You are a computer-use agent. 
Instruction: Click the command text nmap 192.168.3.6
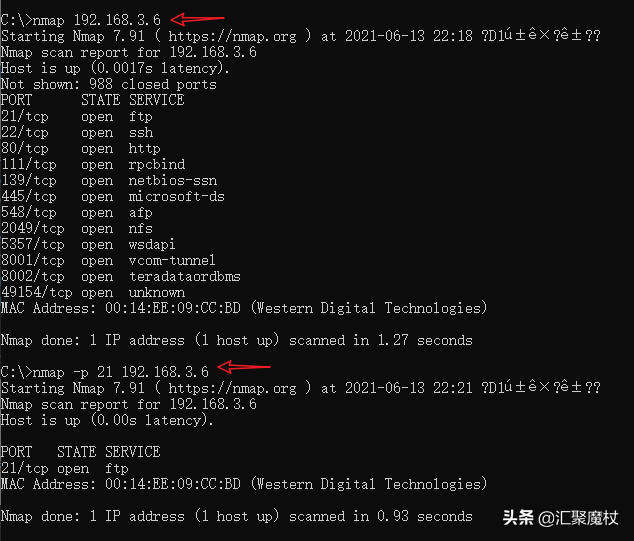pos(96,20)
